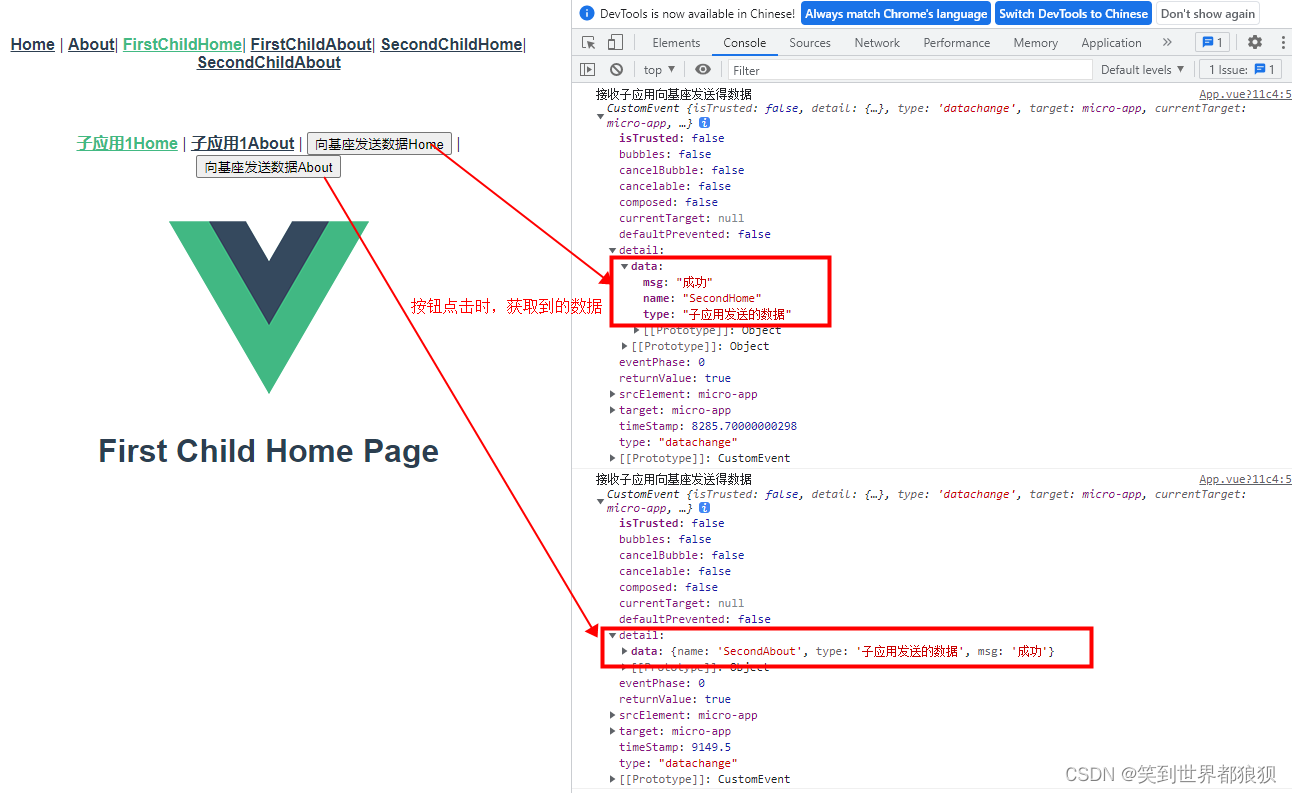Open the Default levels dropdown

point(1142,70)
